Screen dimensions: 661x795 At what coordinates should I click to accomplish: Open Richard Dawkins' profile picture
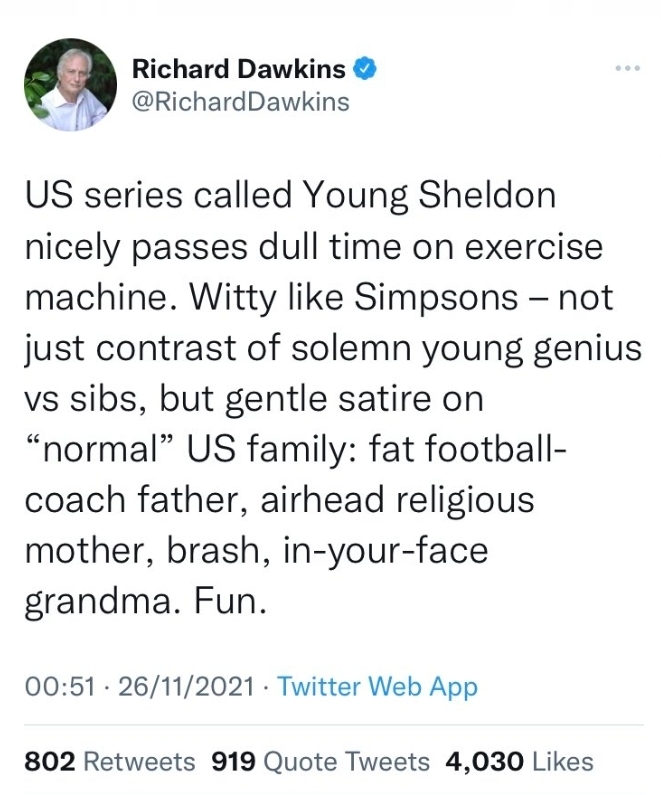(70, 85)
